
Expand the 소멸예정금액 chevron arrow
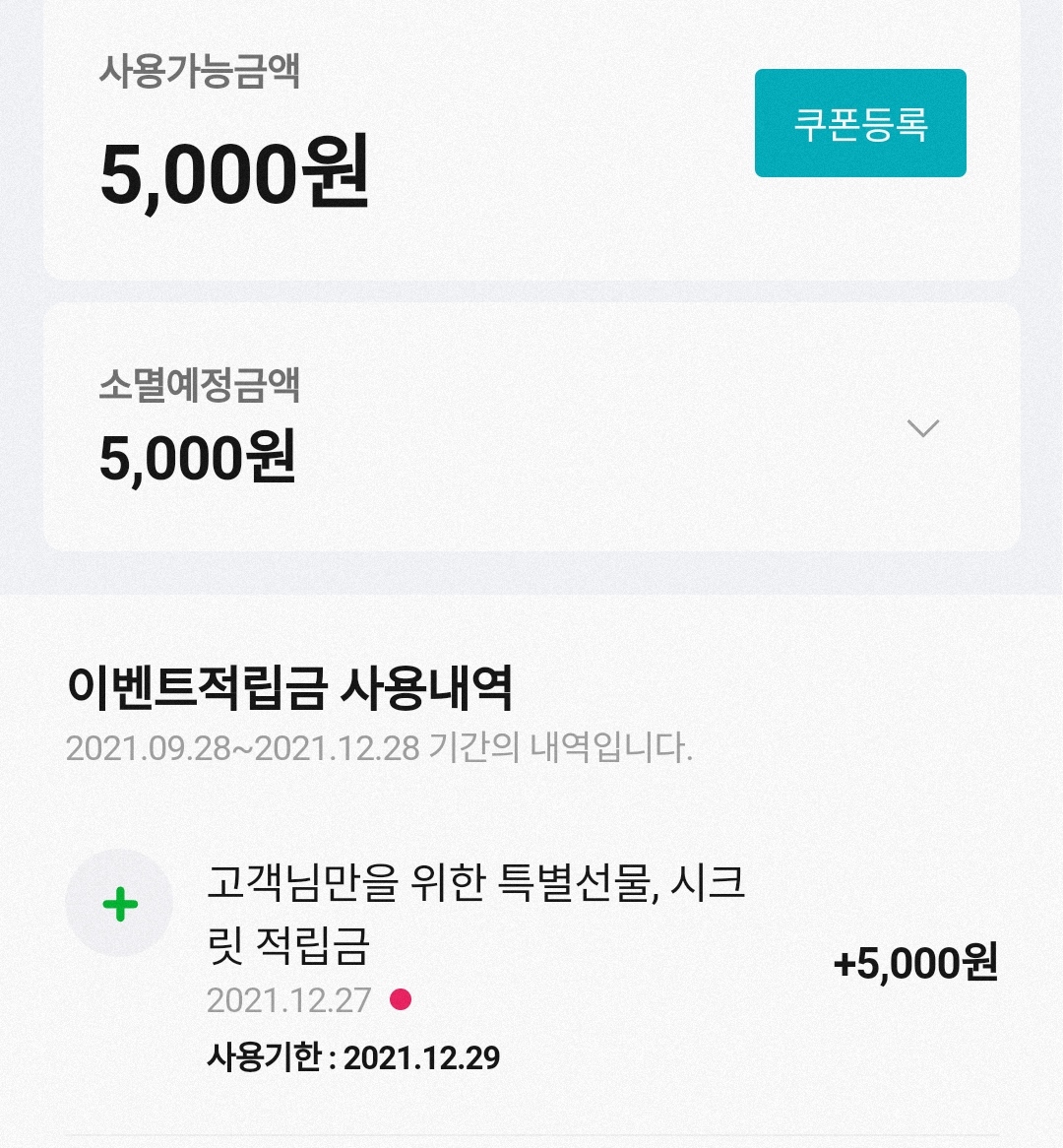922,428
